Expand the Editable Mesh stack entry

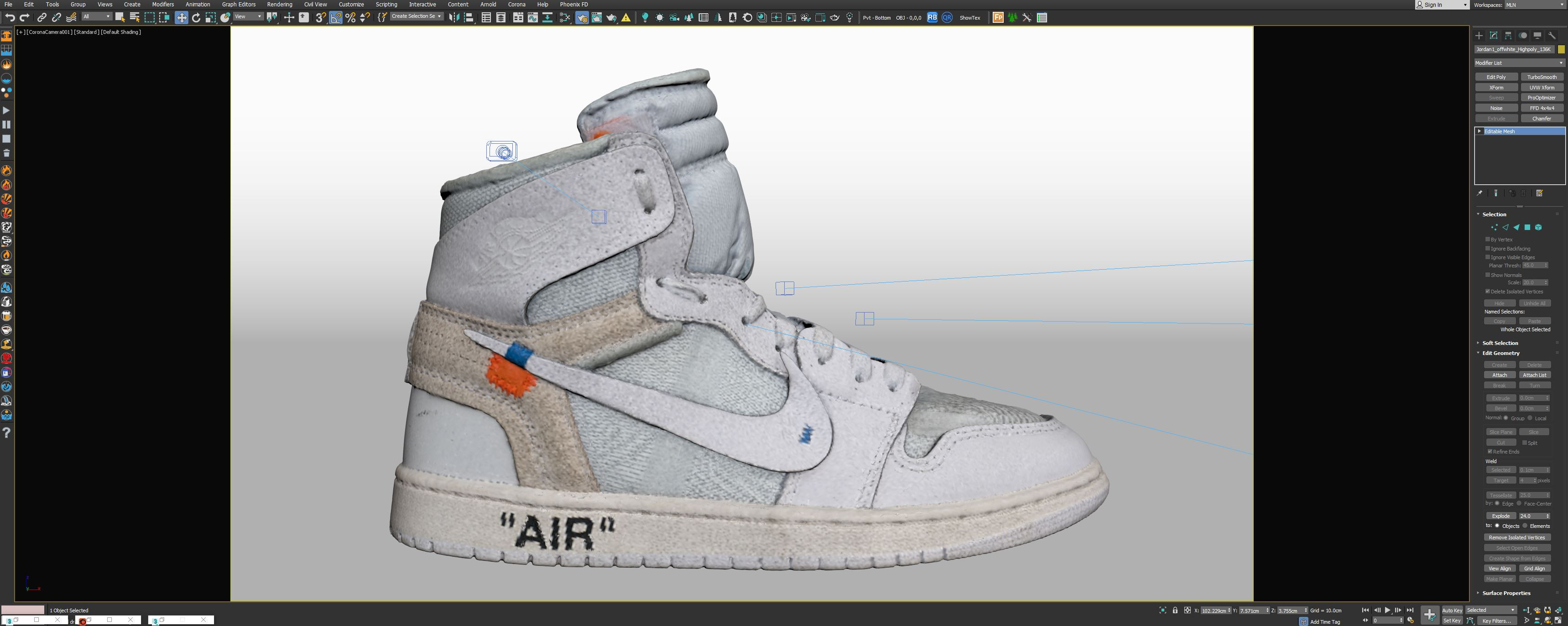pos(1480,131)
